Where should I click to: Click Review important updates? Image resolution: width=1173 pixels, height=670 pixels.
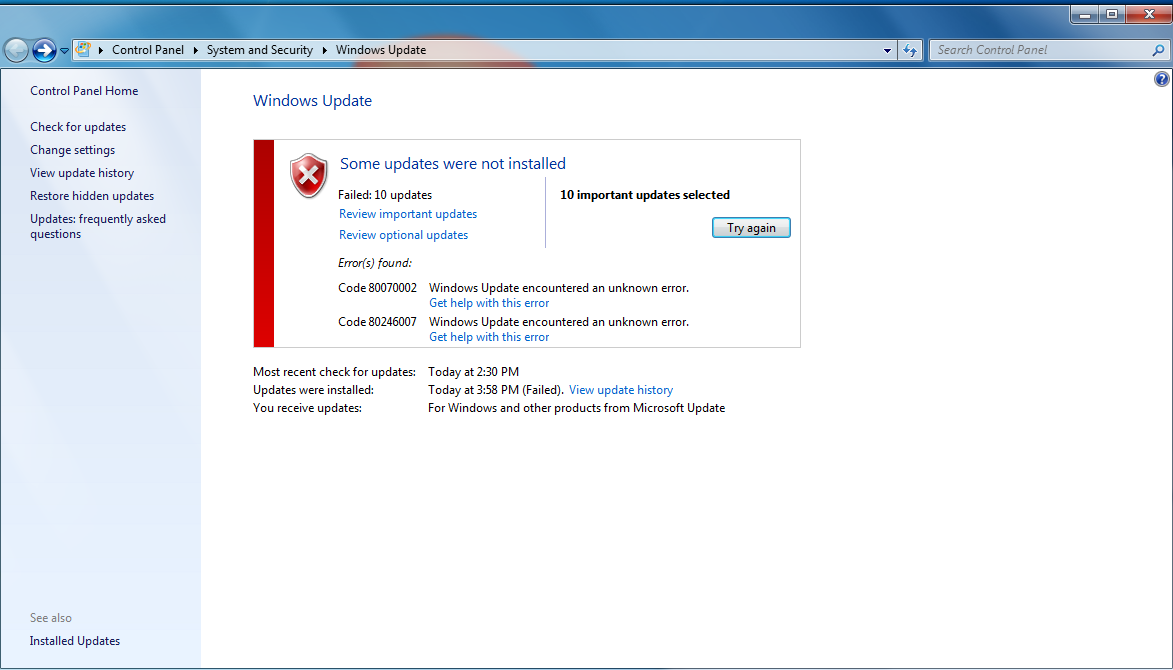coord(408,214)
